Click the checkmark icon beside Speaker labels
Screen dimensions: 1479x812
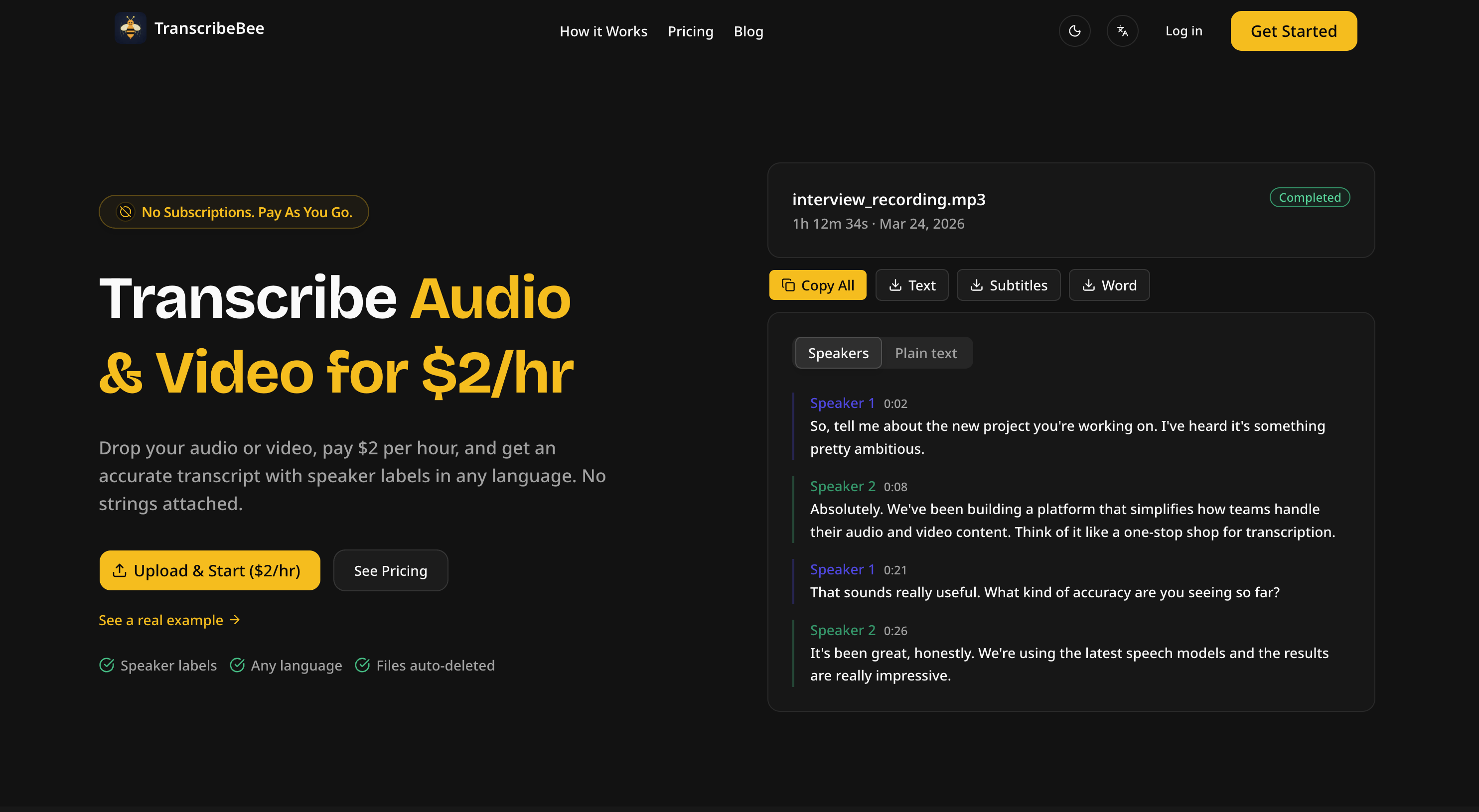pos(106,665)
